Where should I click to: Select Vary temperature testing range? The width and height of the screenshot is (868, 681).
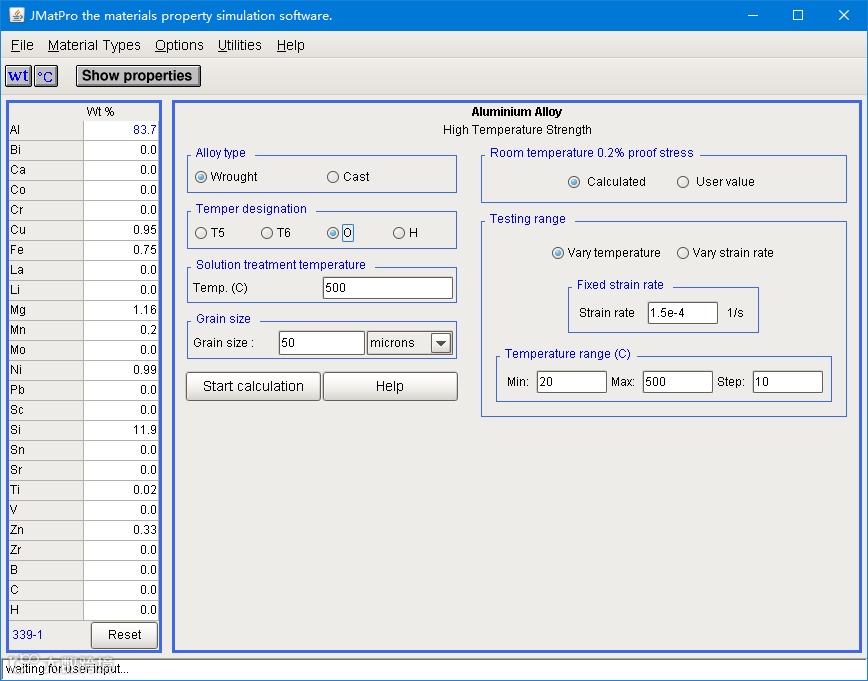606,253
